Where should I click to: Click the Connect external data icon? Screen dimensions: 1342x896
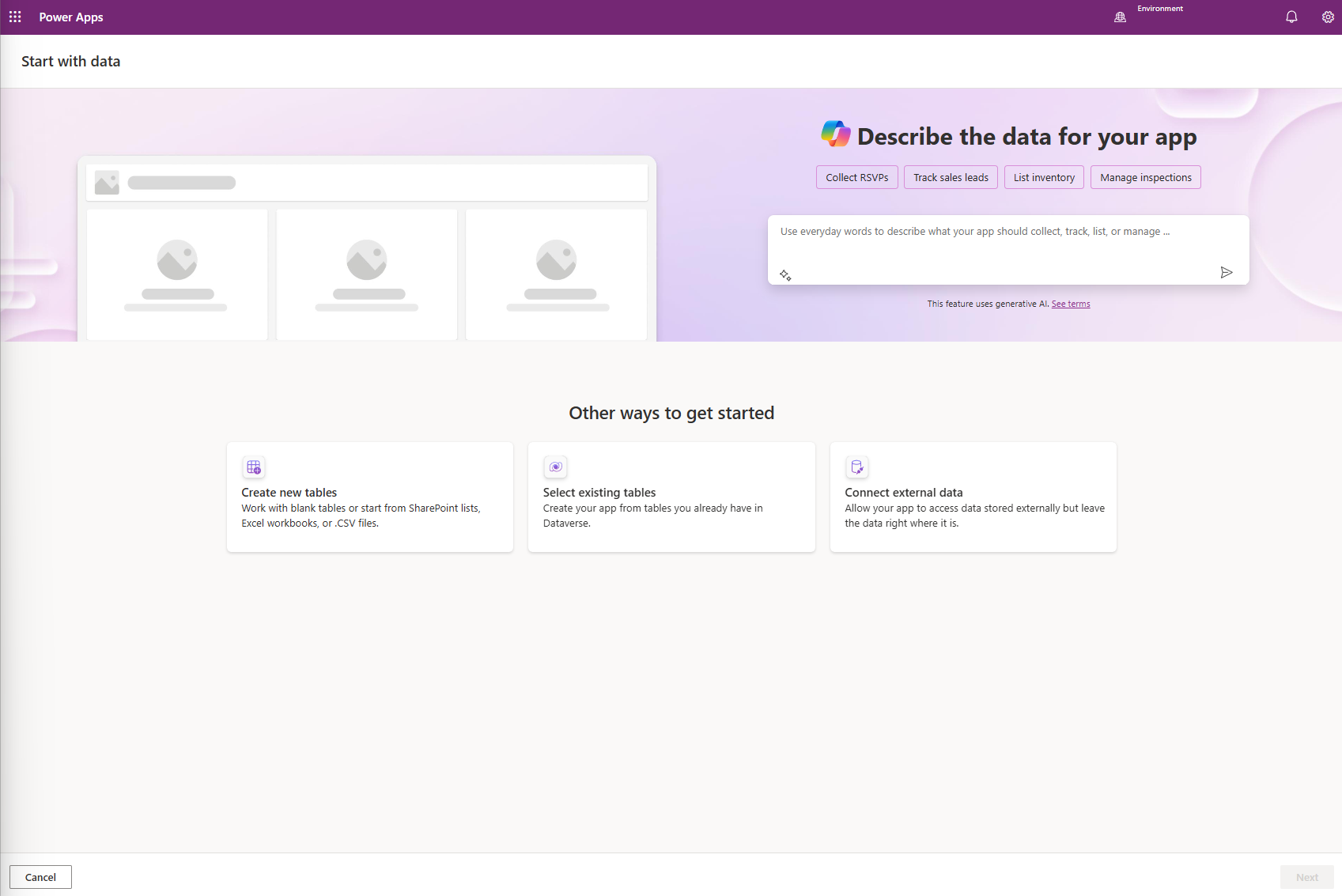pyautogui.click(x=857, y=467)
